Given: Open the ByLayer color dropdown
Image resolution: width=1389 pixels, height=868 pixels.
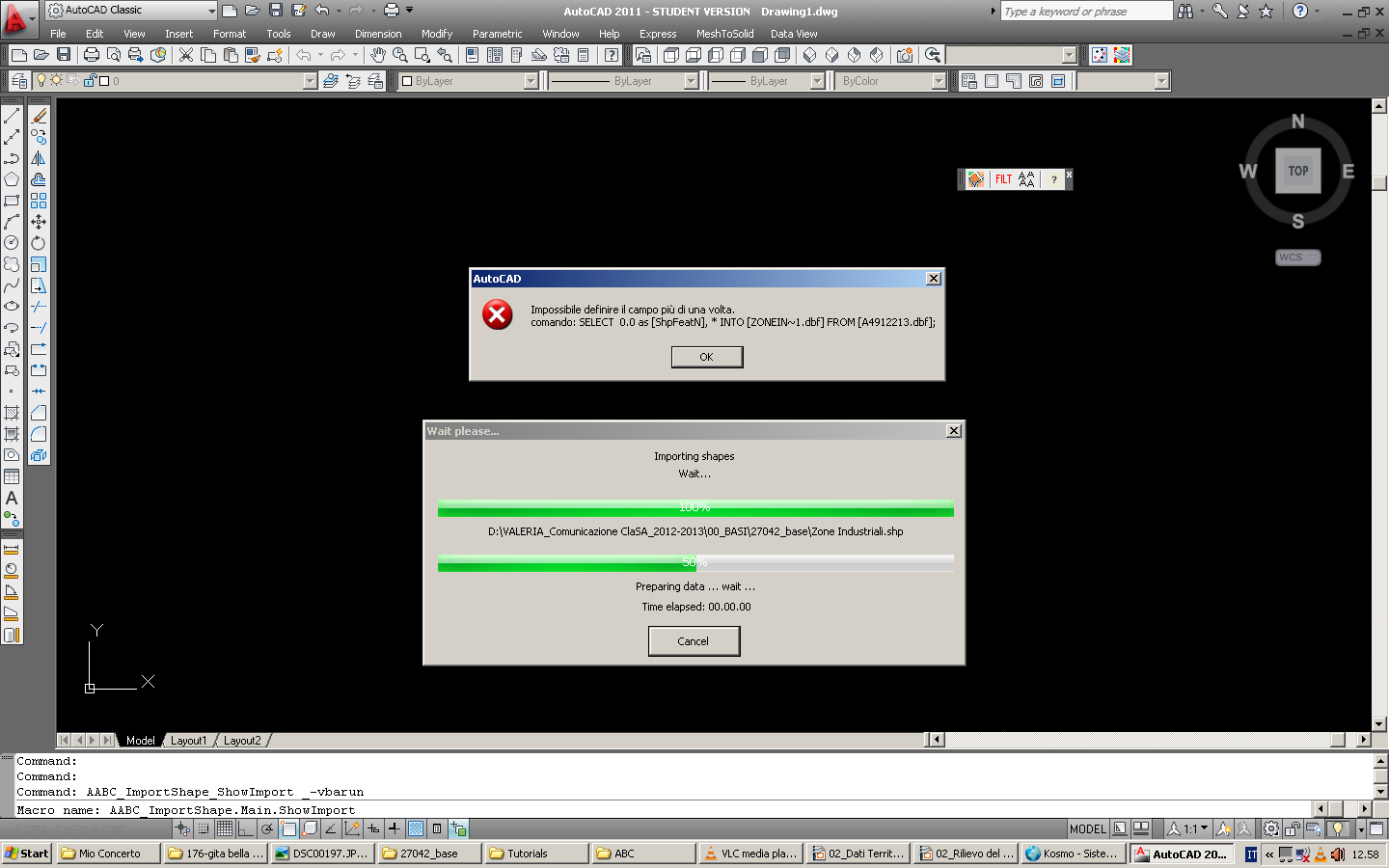Looking at the screenshot, I should (531, 81).
